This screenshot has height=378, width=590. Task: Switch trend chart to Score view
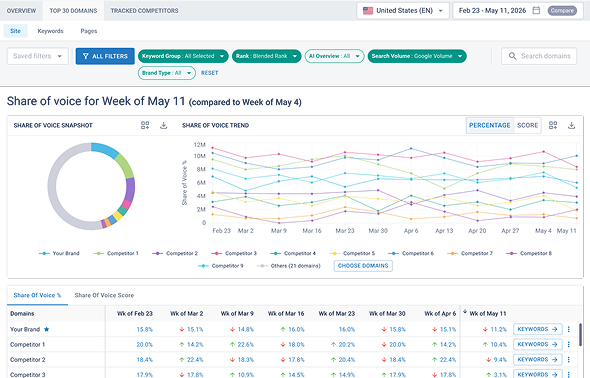pos(527,125)
